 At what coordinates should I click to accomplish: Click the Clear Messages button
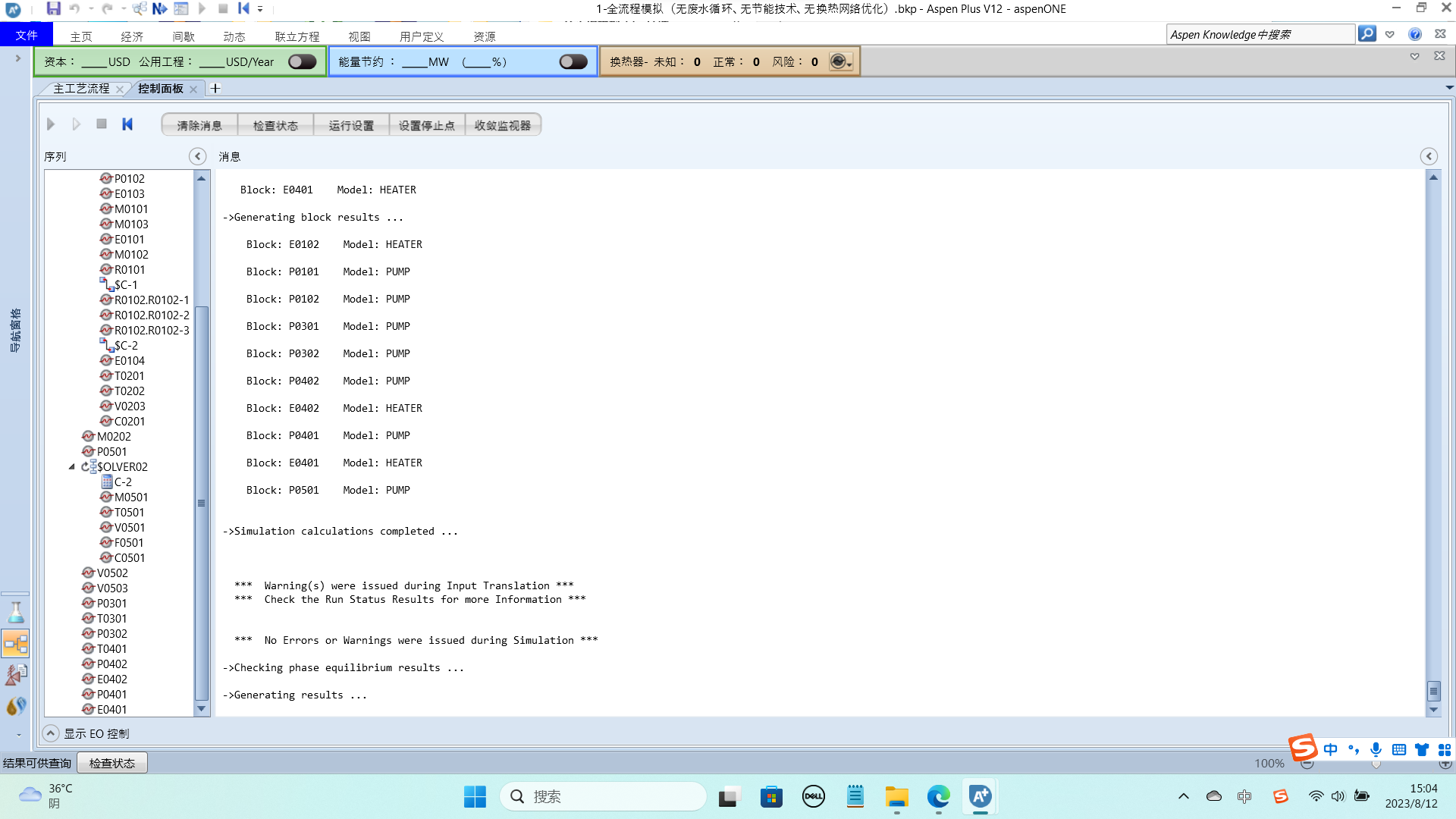click(x=199, y=125)
